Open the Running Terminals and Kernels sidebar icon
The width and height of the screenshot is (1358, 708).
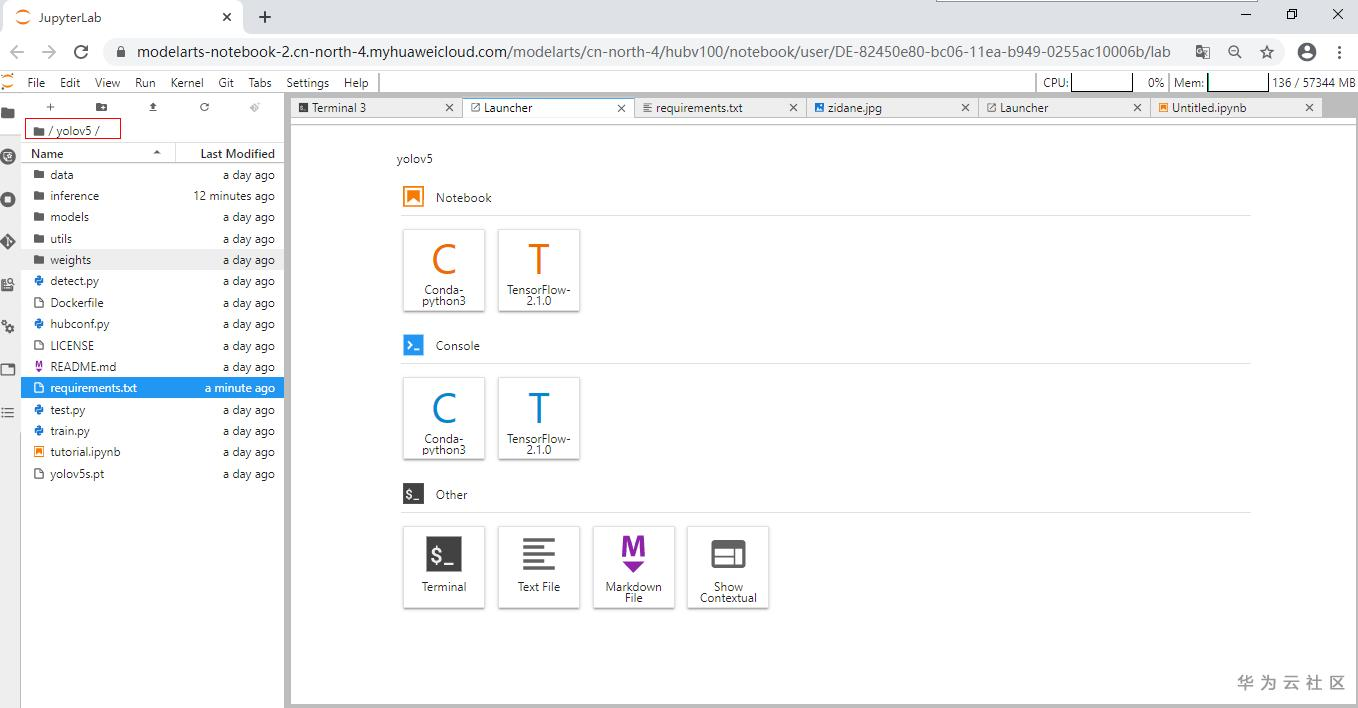click(8, 199)
